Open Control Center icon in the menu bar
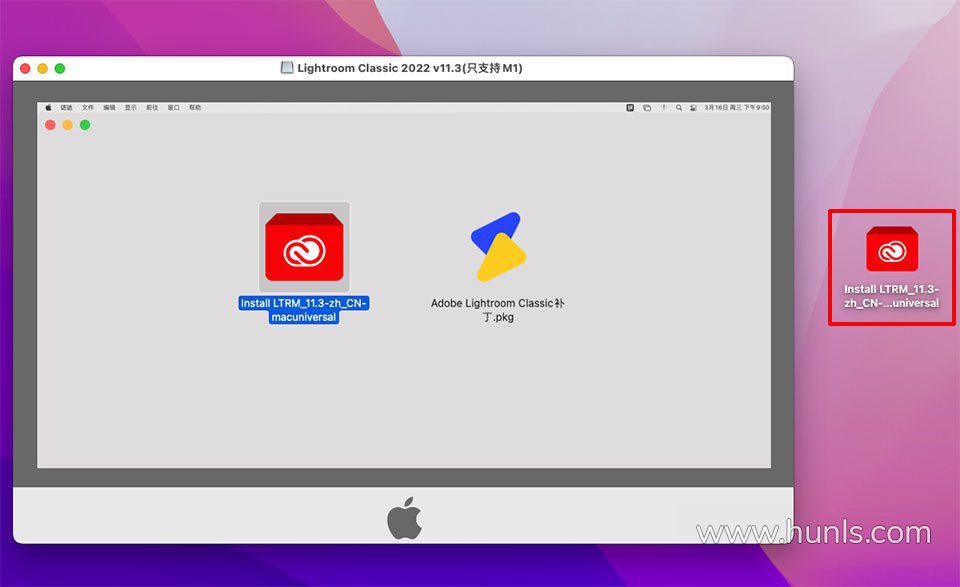 click(x=694, y=108)
